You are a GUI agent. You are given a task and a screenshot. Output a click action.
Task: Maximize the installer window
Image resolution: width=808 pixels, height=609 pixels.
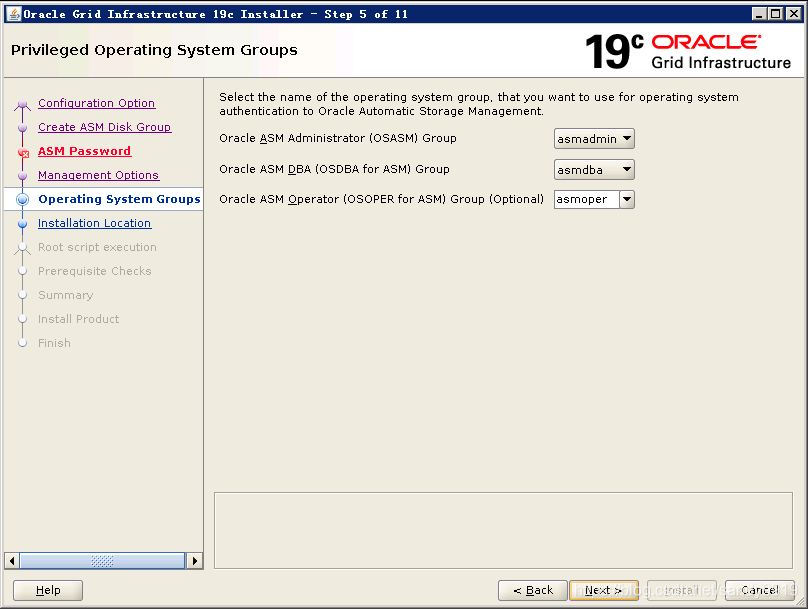[776, 14]
